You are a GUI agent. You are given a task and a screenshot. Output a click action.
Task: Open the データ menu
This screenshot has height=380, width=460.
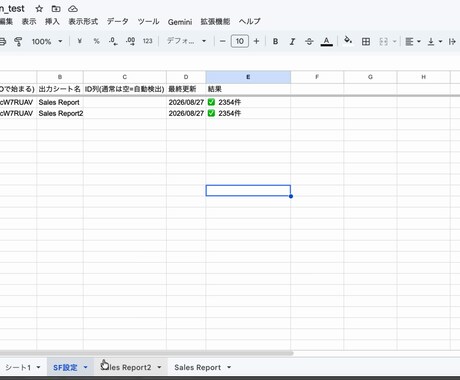coord(117,22)
